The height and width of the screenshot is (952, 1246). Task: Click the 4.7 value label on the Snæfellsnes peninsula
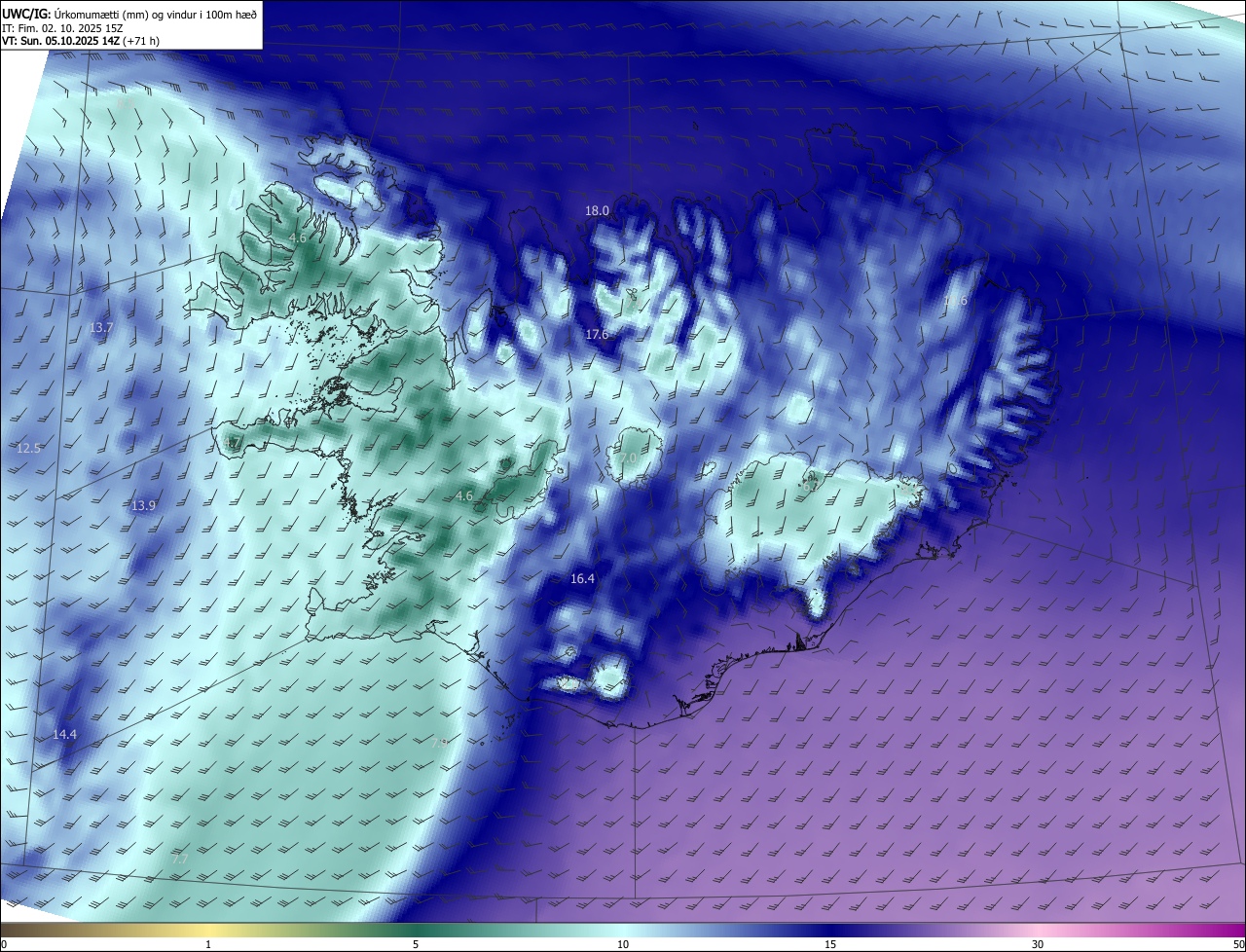point(232,443)
